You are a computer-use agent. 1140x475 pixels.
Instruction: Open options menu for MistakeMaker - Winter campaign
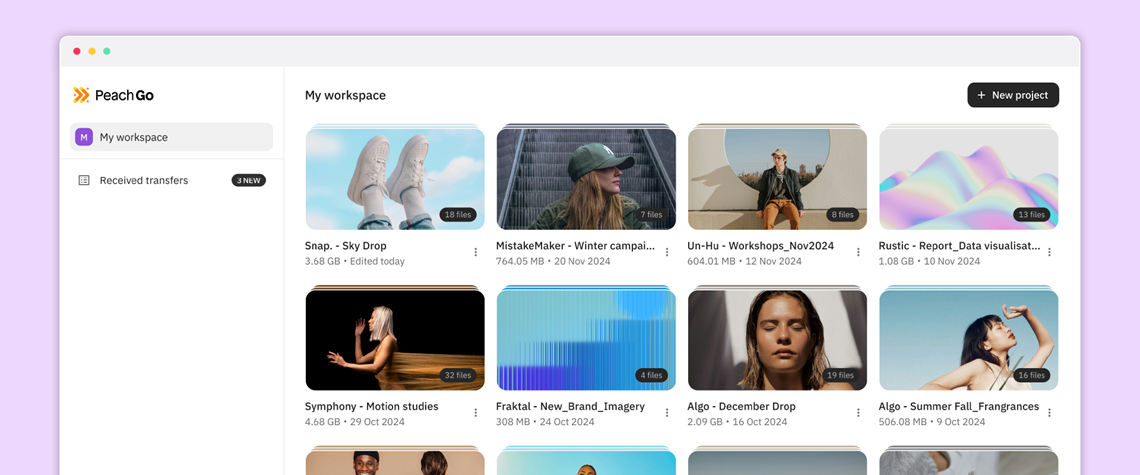click(x=667, y=252)
